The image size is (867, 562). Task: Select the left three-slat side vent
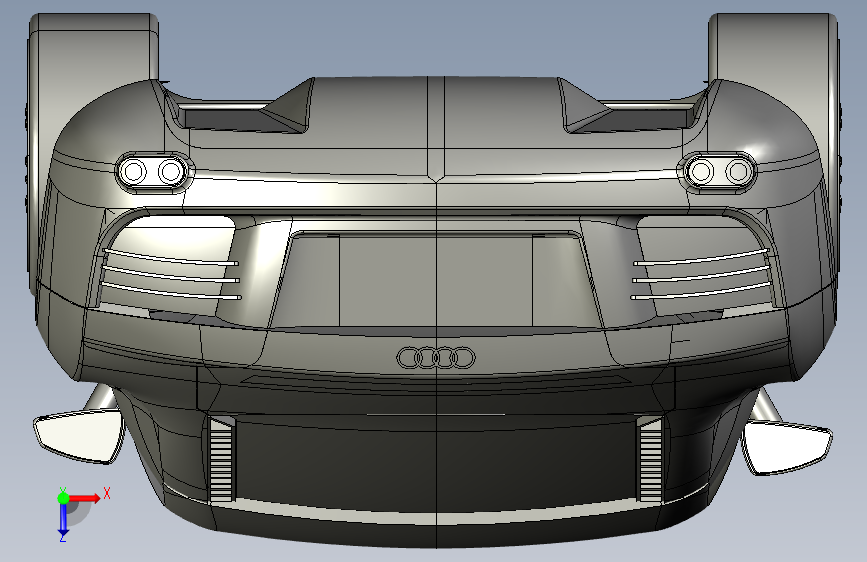pos(171,274)
